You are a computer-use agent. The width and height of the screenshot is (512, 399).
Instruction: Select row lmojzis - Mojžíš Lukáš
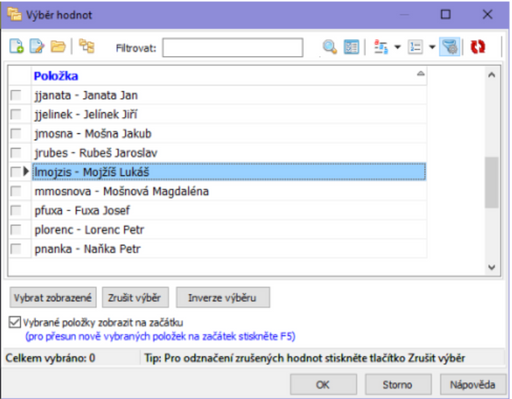click(229, 172)
